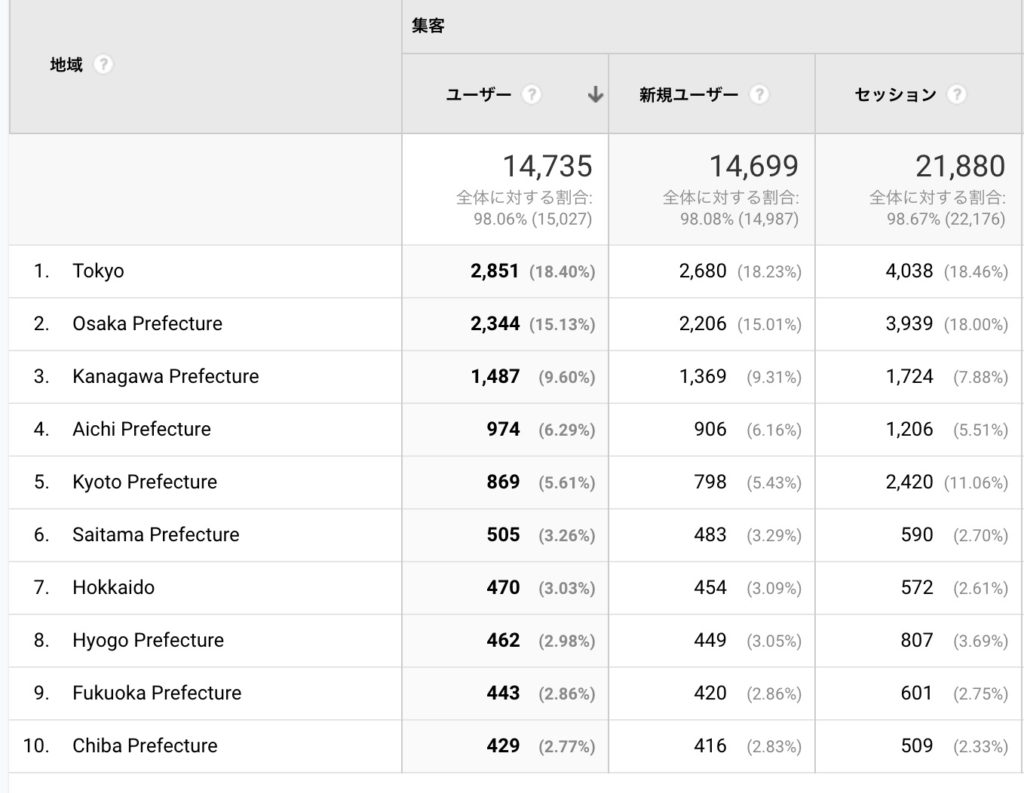Click help icon beside 新規ユーザー column

(759, 95)
